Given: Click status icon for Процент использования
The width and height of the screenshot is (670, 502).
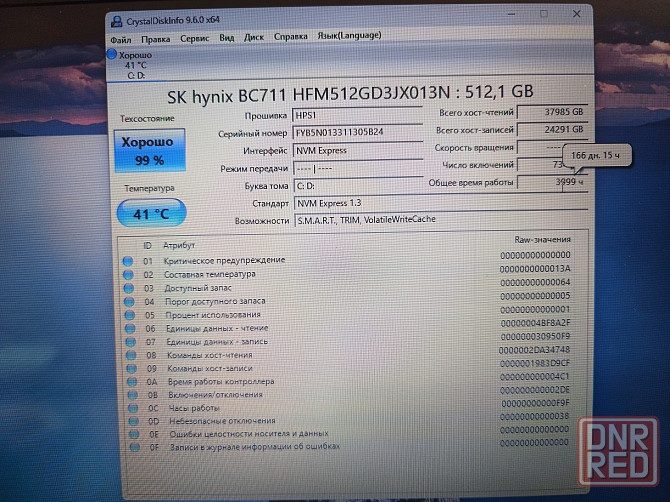Looking at the screenshot, I should coord(129,315).
